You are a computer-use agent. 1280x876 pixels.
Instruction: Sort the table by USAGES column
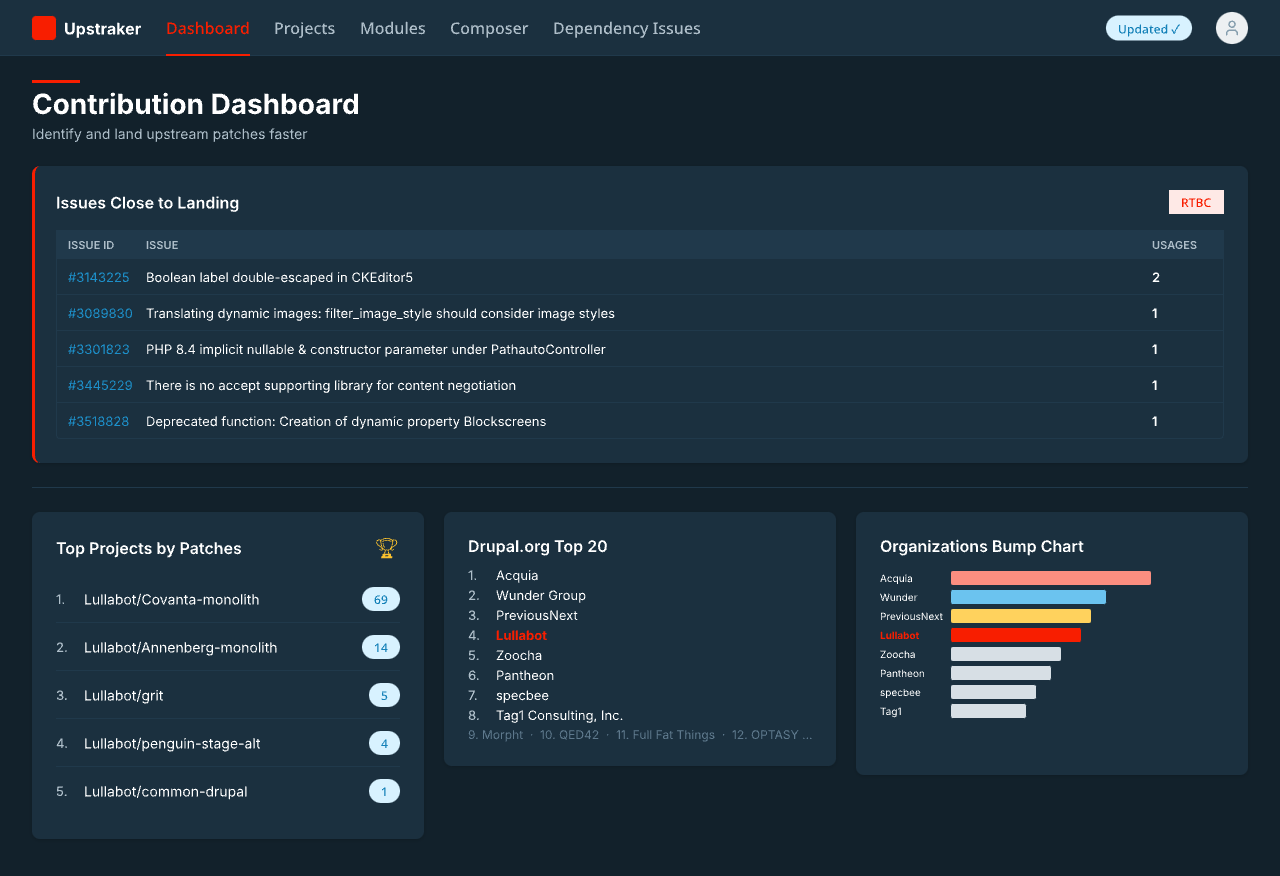[x=1174, y=245]
